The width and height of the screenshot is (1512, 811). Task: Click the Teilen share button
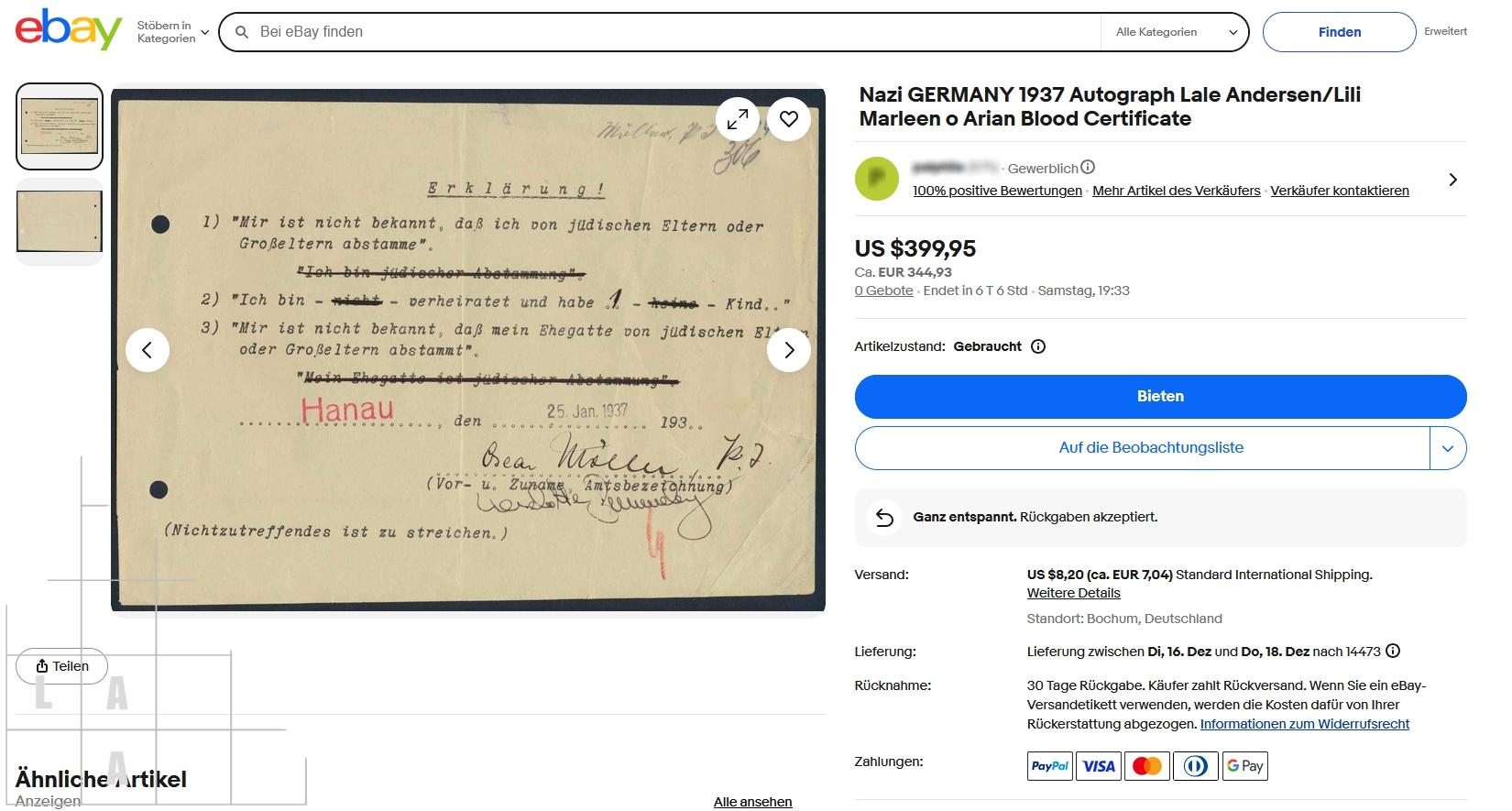coord(61,666)
